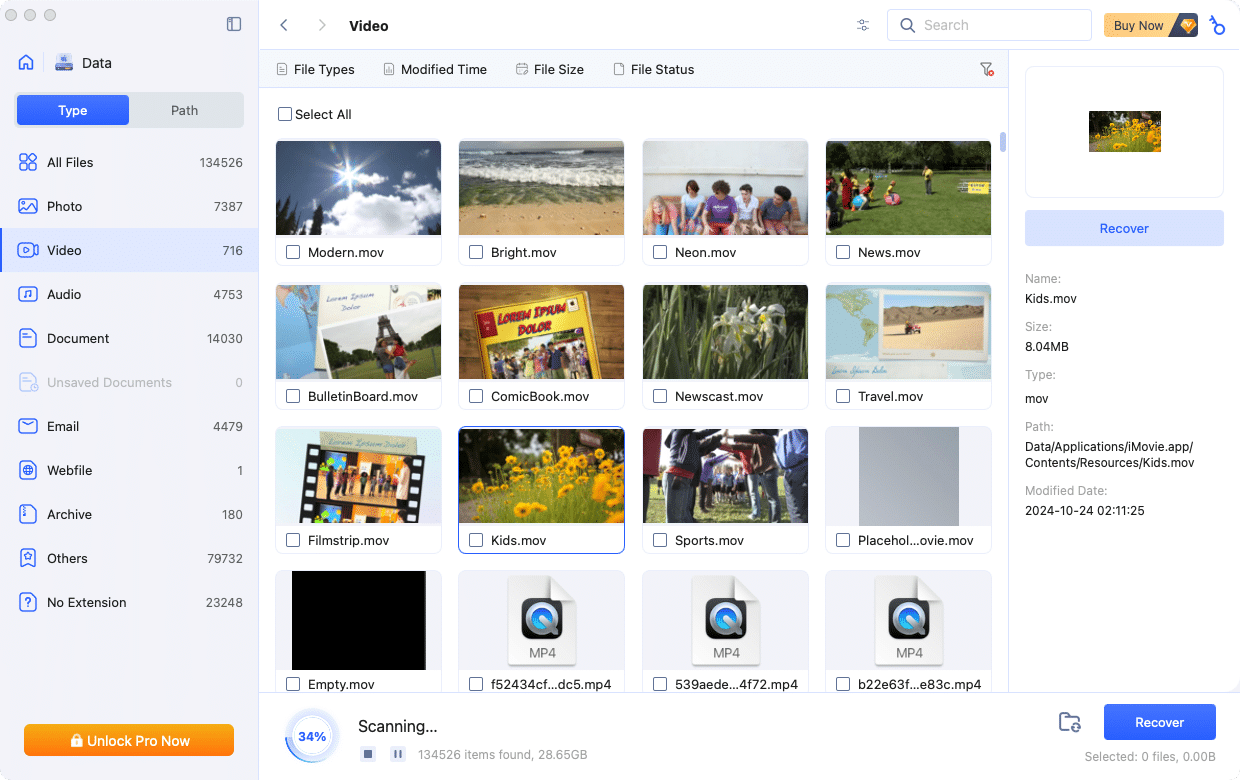This screenshot has width=1240, height=780.
Task: Go back with the left arrow
Action: point(284,25)
